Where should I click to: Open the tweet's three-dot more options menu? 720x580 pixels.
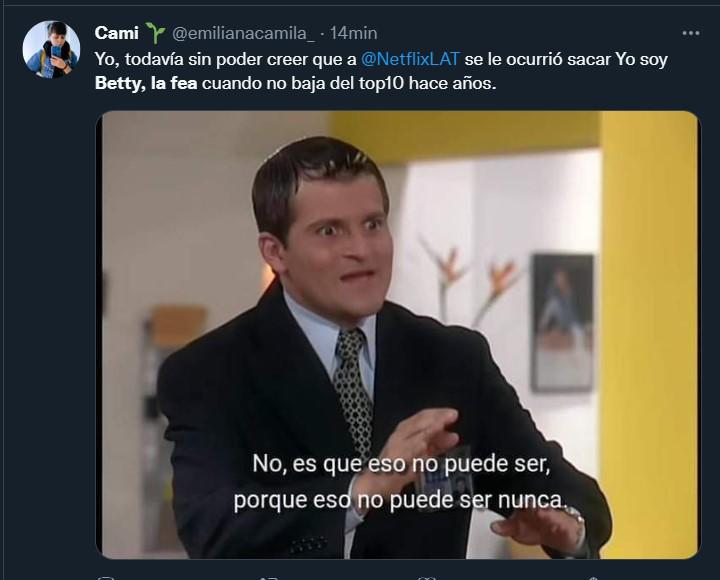pyautogui.click(x=691, y=33)
